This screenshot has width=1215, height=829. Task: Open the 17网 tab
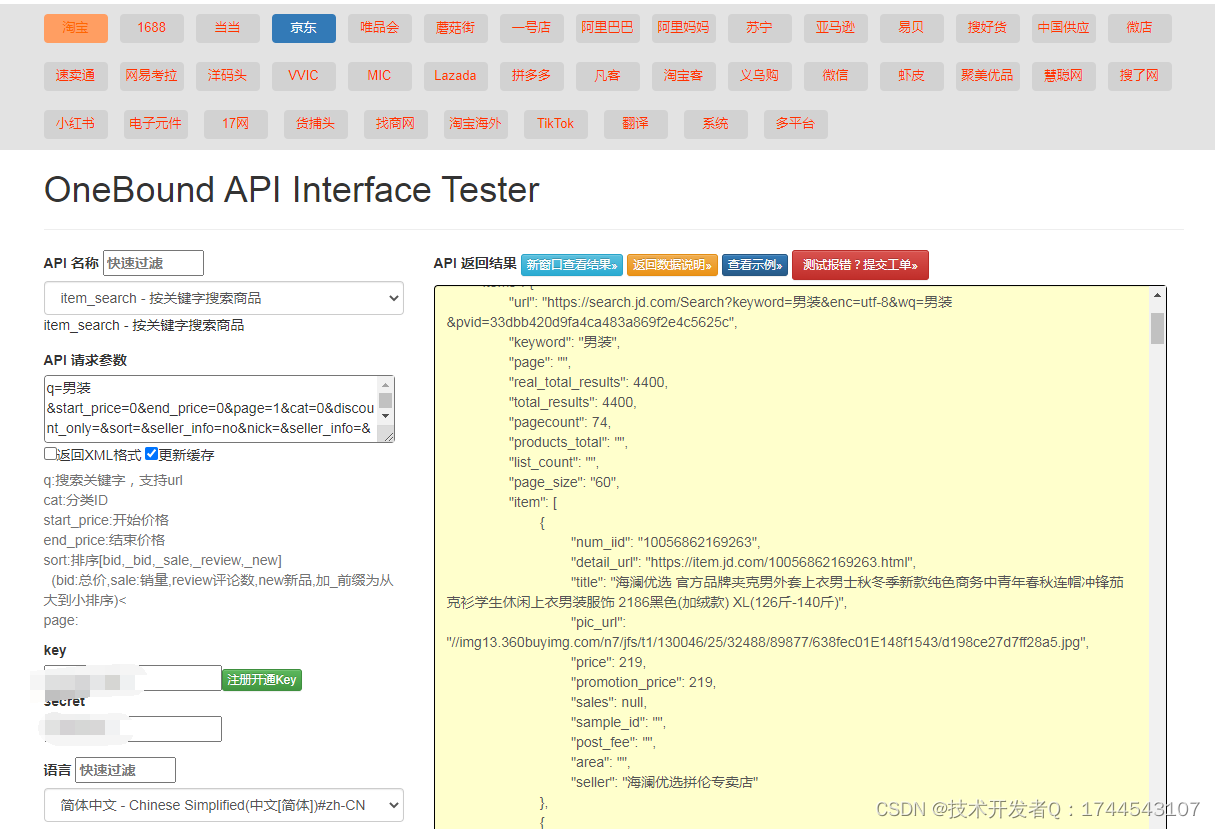(x=236, y=124)
